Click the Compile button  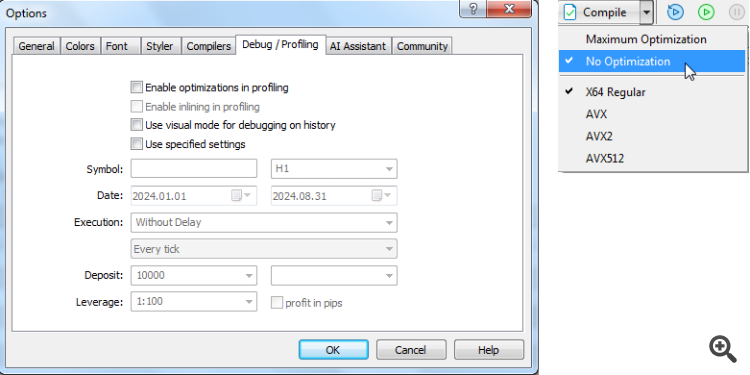point(599,12)
